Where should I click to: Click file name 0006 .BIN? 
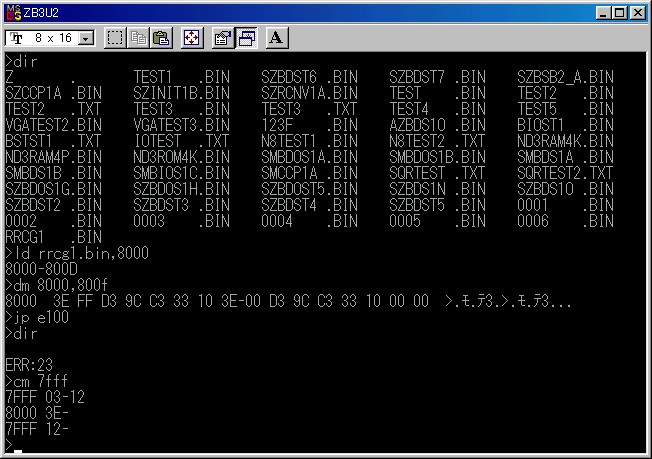point(566,221)
